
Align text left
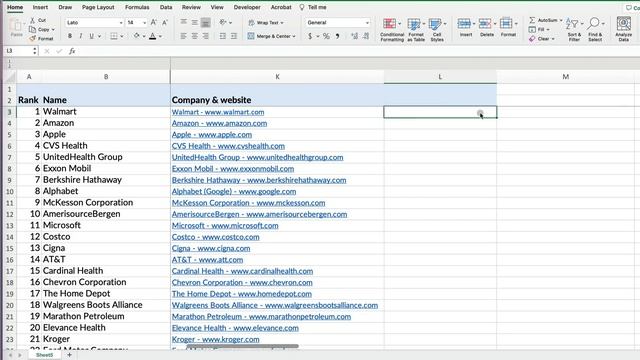tap(184, 36)
